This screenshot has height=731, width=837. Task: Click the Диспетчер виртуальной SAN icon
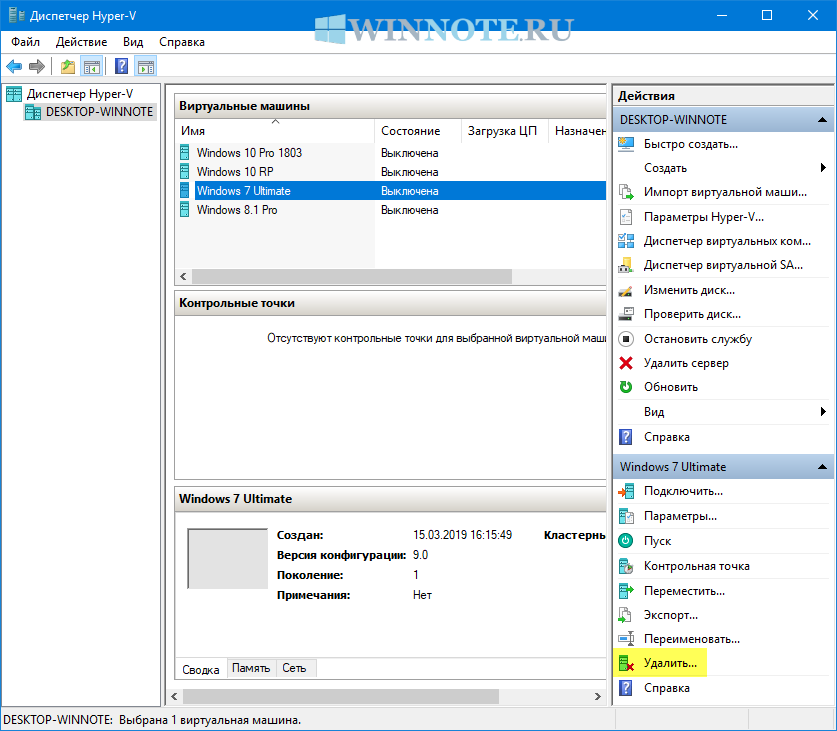(x=626, y=265)
